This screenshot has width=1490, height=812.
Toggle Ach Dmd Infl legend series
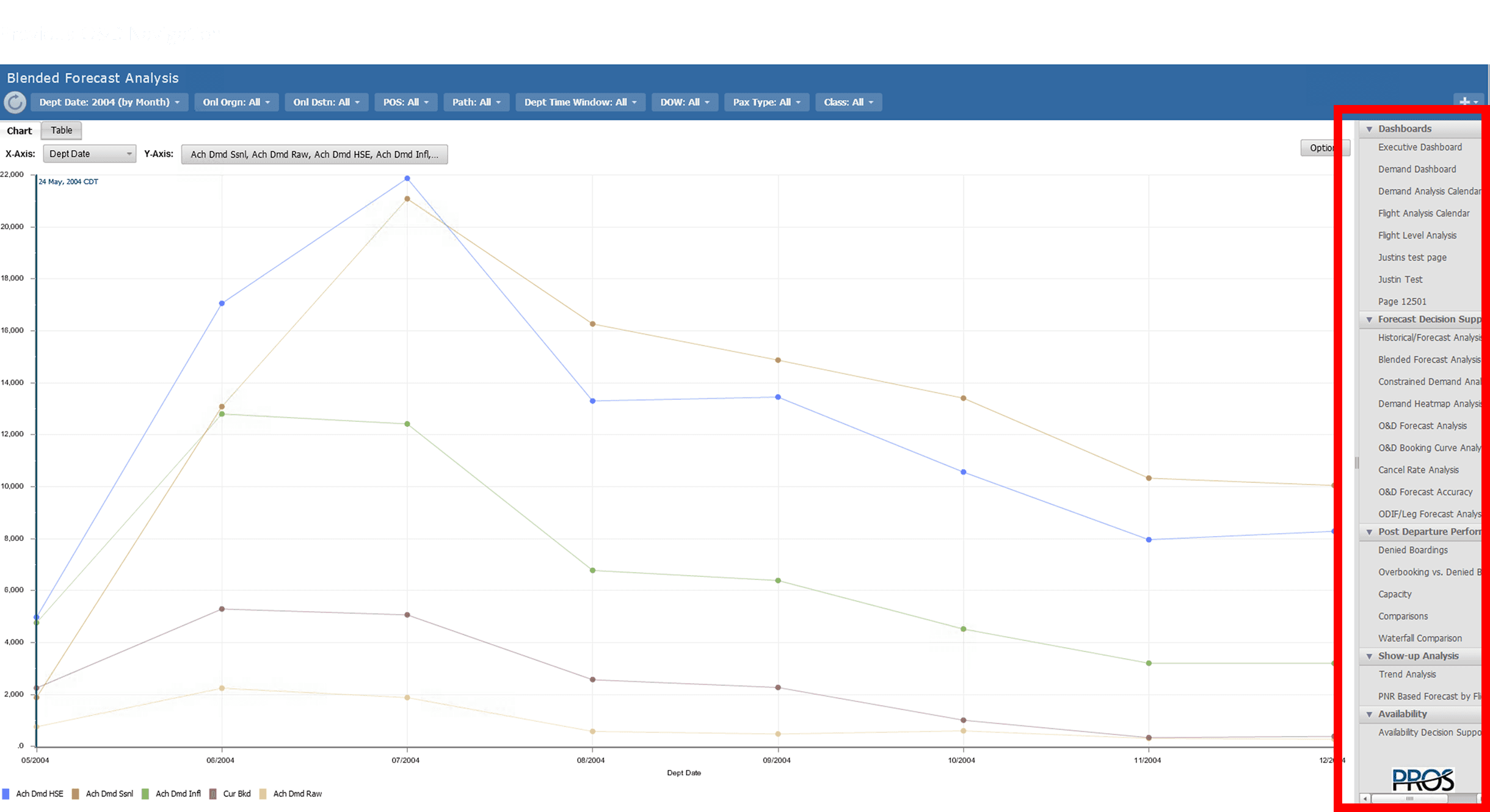[178, 794]
